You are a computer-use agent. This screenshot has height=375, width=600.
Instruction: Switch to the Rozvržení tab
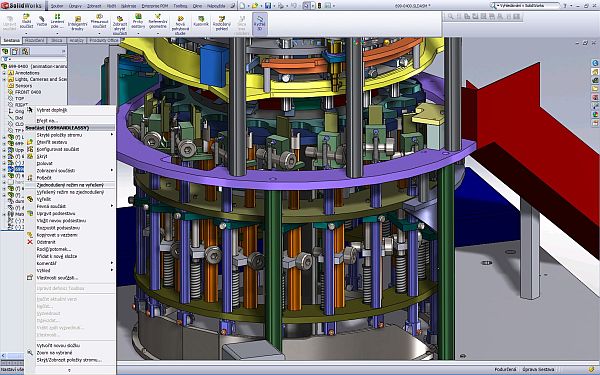point(34,40)
